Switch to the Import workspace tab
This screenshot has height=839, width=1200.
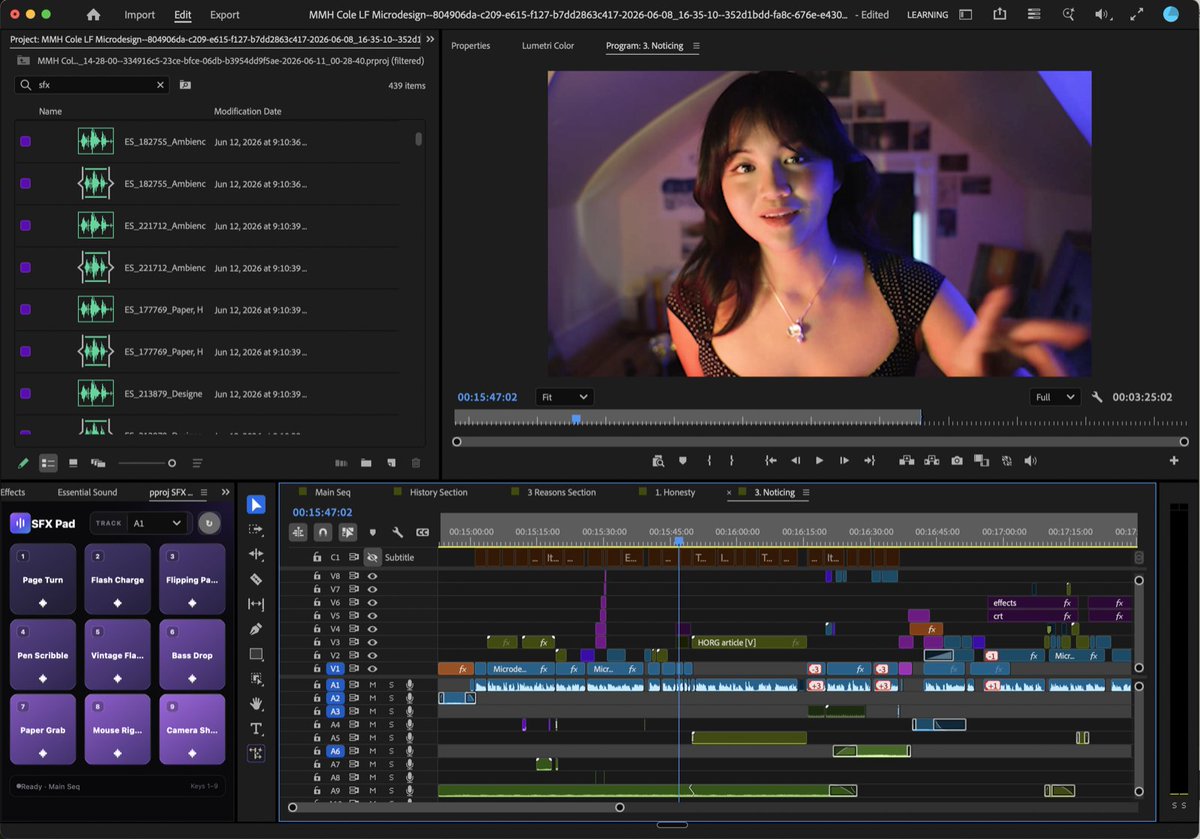pos(140,15)
